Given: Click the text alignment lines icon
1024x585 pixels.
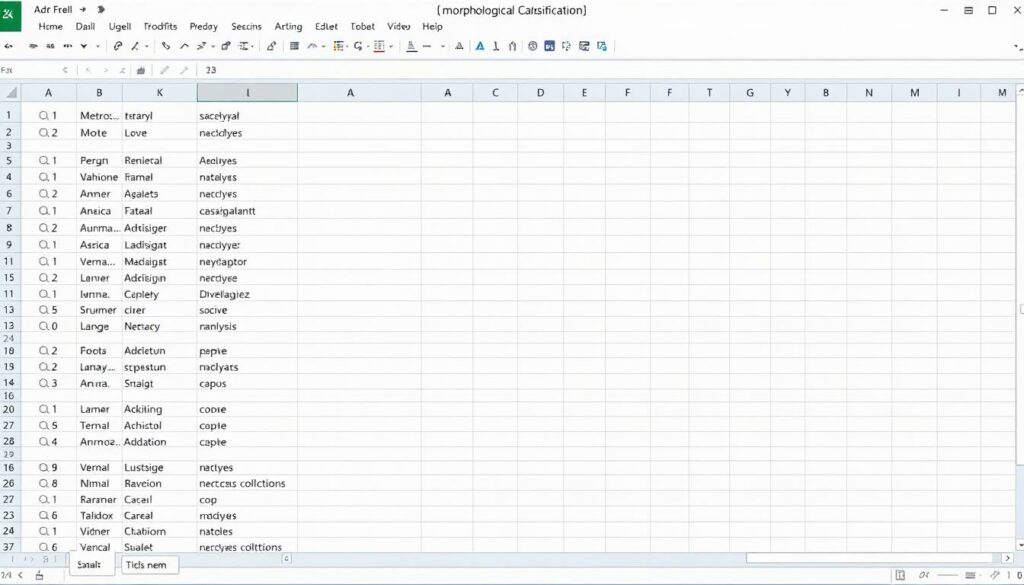Looking at the screenshot, I should (x=243, y=46).
